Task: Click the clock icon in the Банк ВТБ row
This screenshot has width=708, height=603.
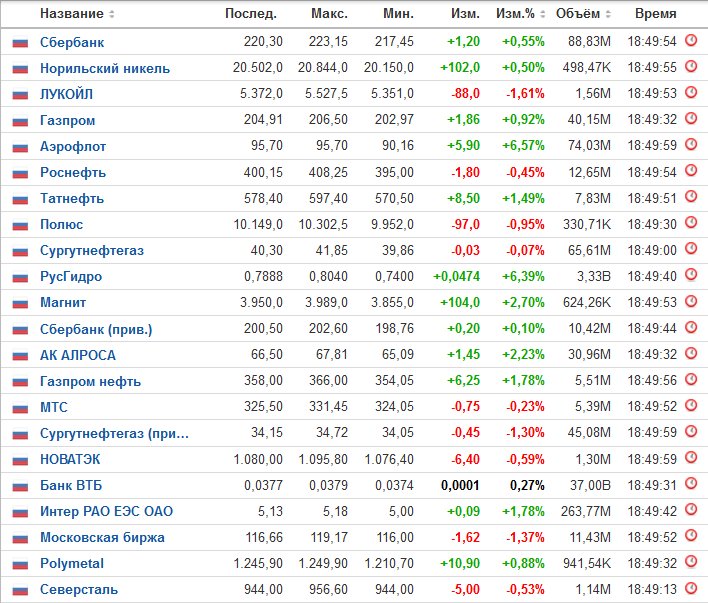Action: (x=691, y=483)
